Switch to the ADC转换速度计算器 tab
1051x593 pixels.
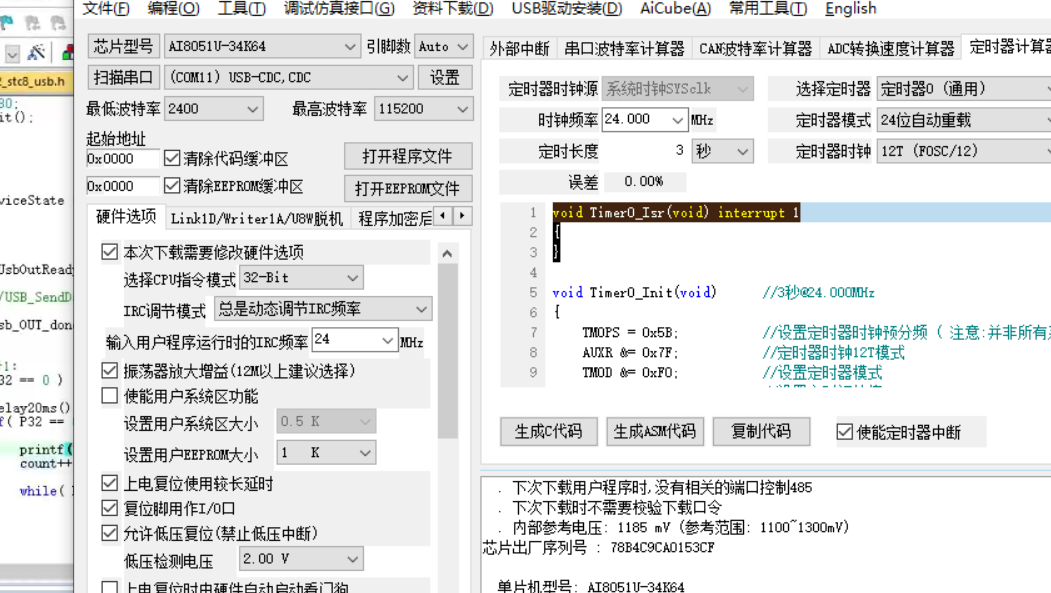tap(890, 48)
